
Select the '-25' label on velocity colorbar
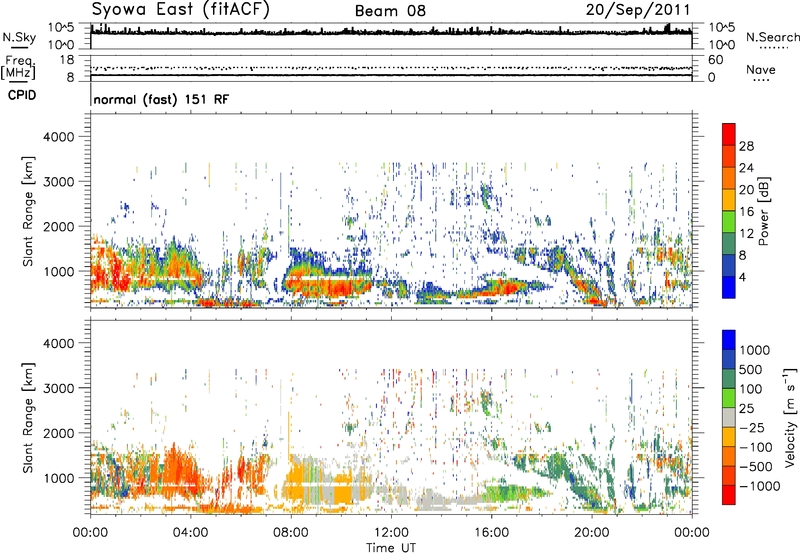(752, 428)
